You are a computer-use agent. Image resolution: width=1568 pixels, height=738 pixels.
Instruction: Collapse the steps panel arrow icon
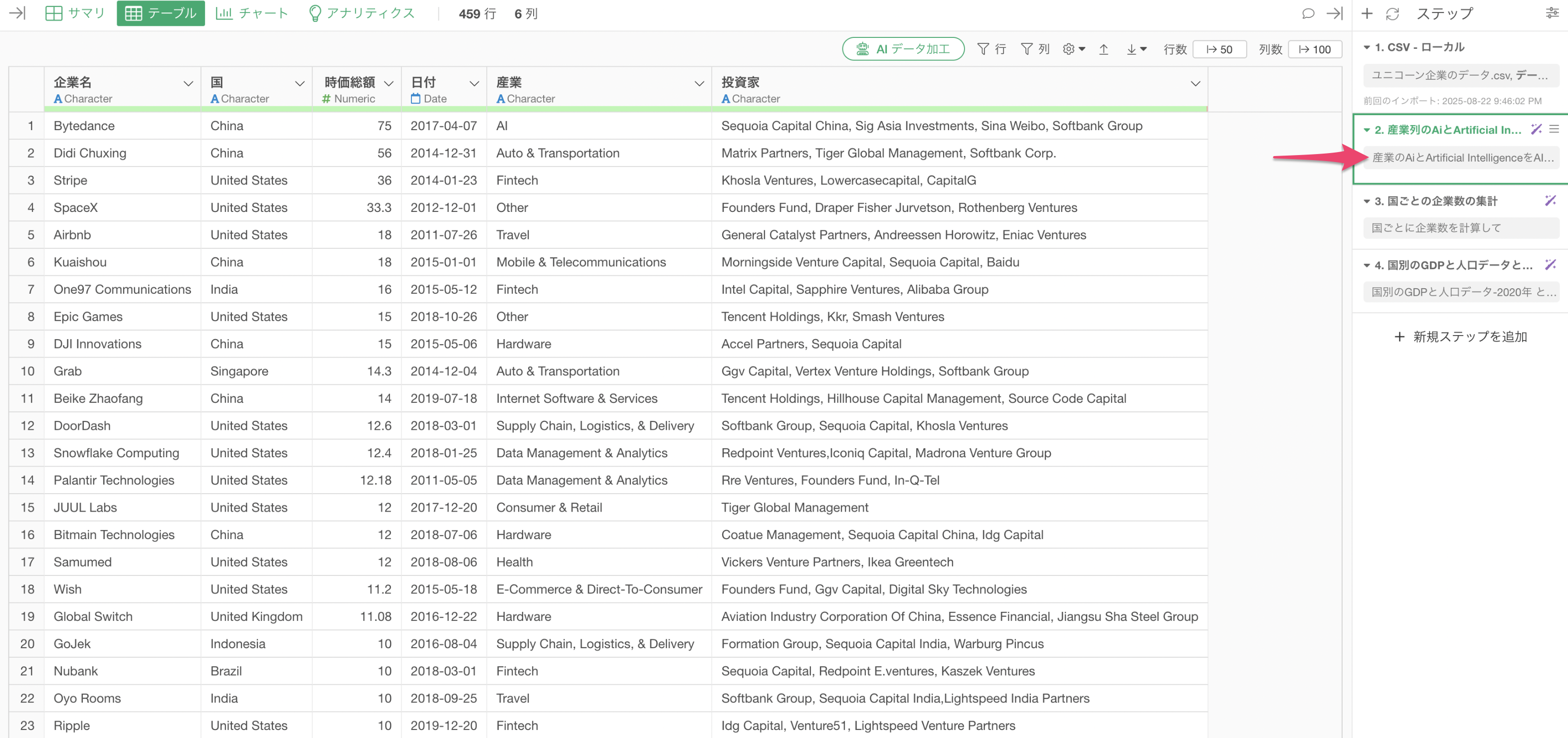pyautogui.click(x=1335, y=13)
